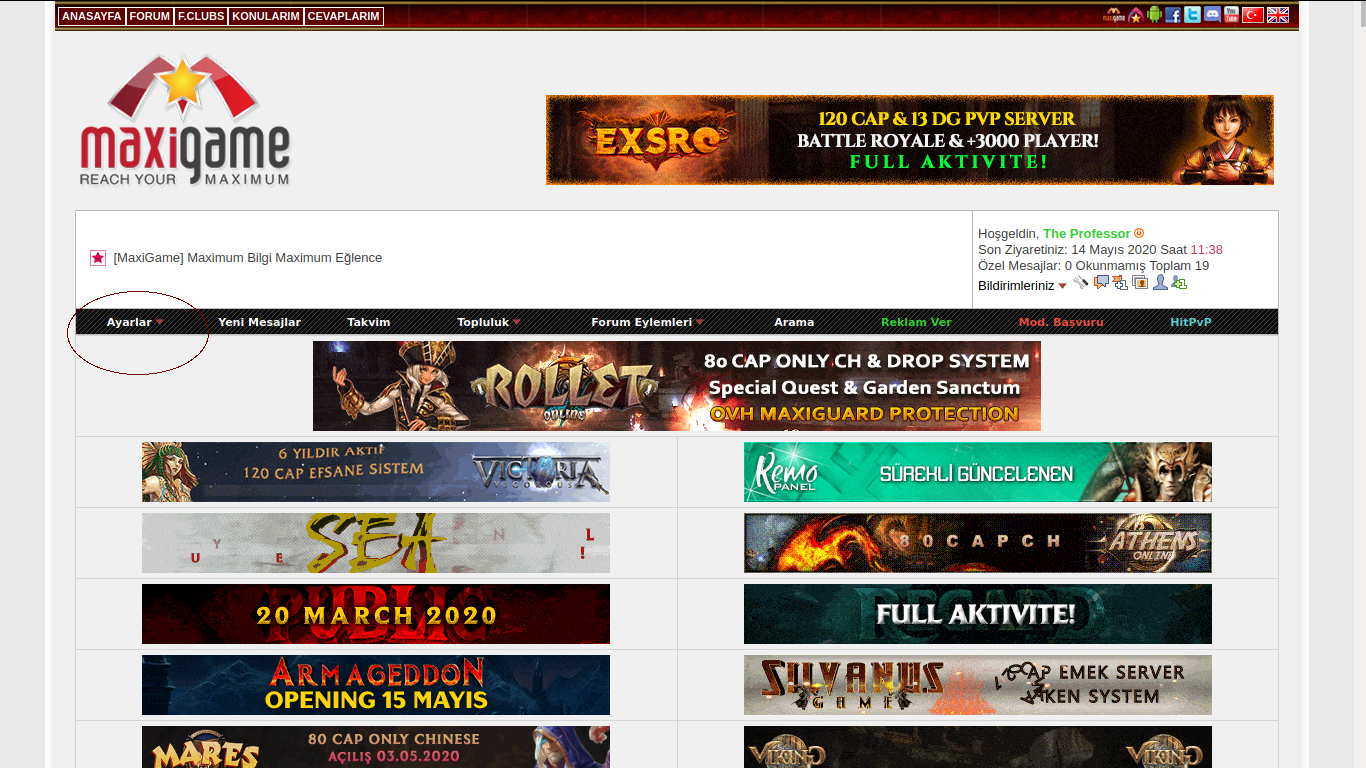Click the orange logout power icon

pos(1139,233)
